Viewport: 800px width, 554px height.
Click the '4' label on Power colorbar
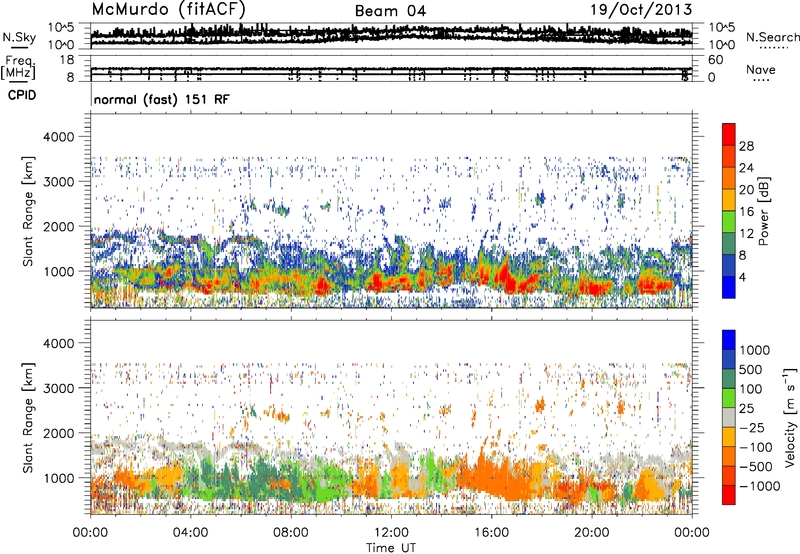(x=742, y=278)
